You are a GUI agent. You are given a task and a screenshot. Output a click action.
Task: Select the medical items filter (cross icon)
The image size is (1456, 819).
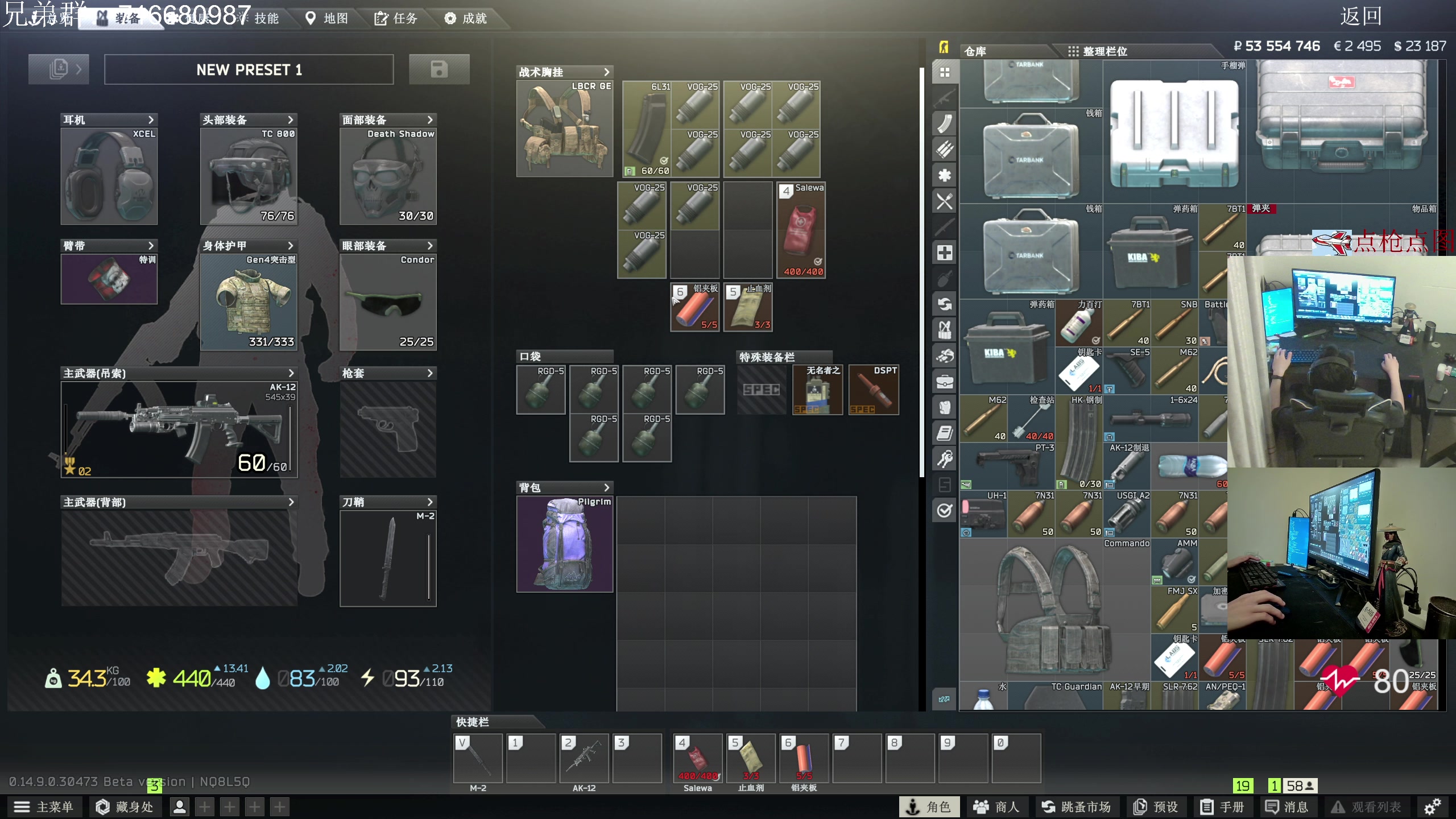click(x=945, y=253)
